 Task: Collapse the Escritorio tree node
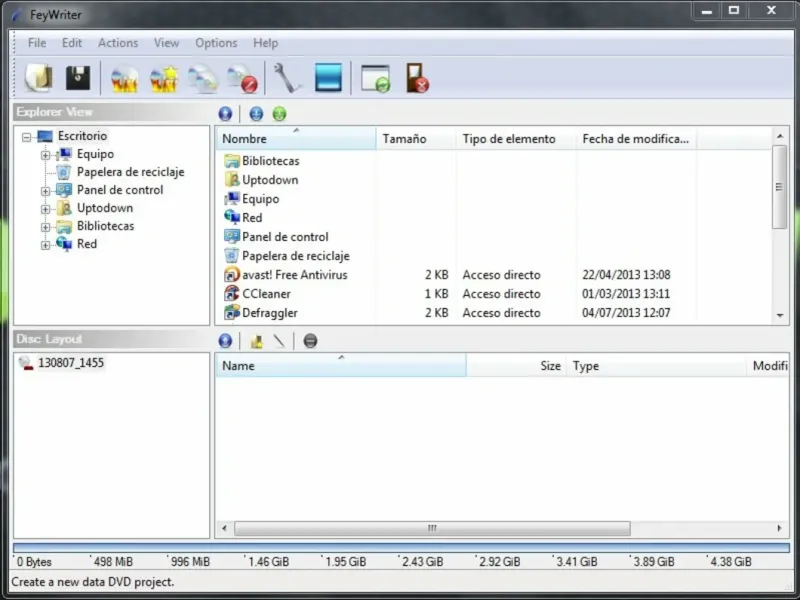[x=27, y=137]
